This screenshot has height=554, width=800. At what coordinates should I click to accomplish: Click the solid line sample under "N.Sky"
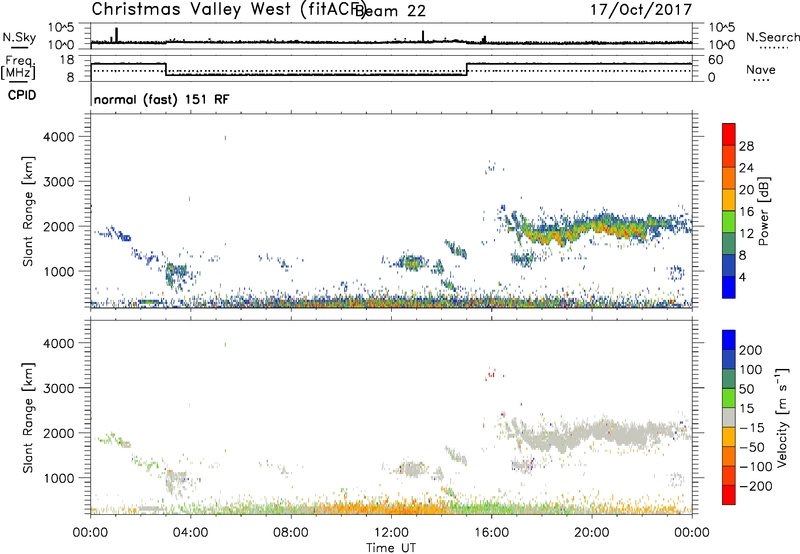click(x=19, y=48)
